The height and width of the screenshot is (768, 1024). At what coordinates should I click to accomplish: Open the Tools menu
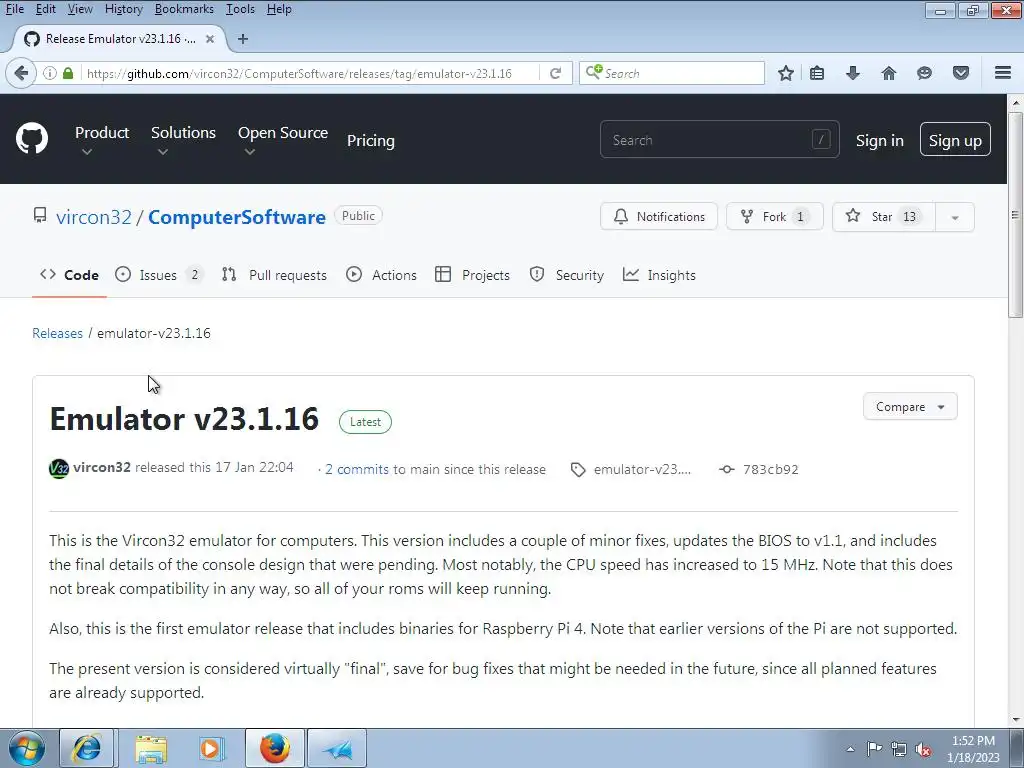tap(240, 9)
